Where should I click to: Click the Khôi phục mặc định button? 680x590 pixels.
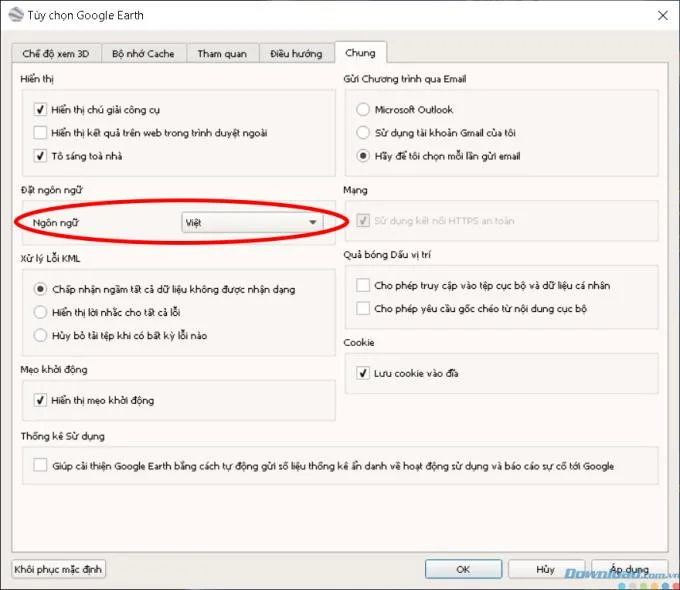(58, 569)
